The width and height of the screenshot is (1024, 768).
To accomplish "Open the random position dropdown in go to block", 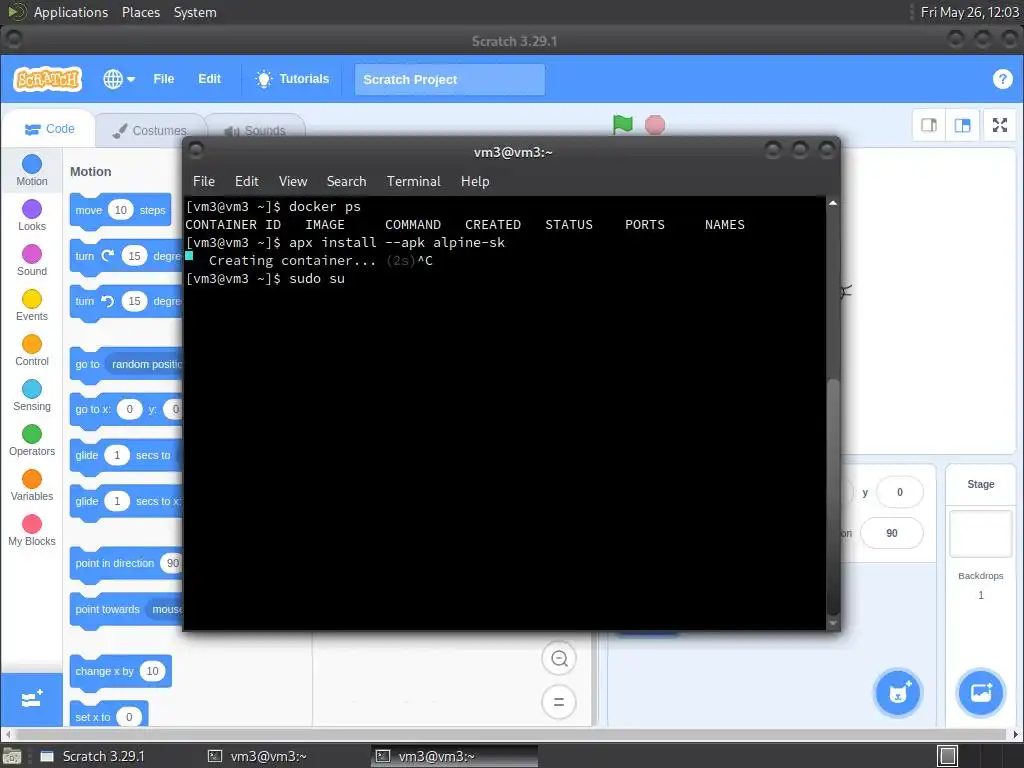I will (x=146, y=364).
